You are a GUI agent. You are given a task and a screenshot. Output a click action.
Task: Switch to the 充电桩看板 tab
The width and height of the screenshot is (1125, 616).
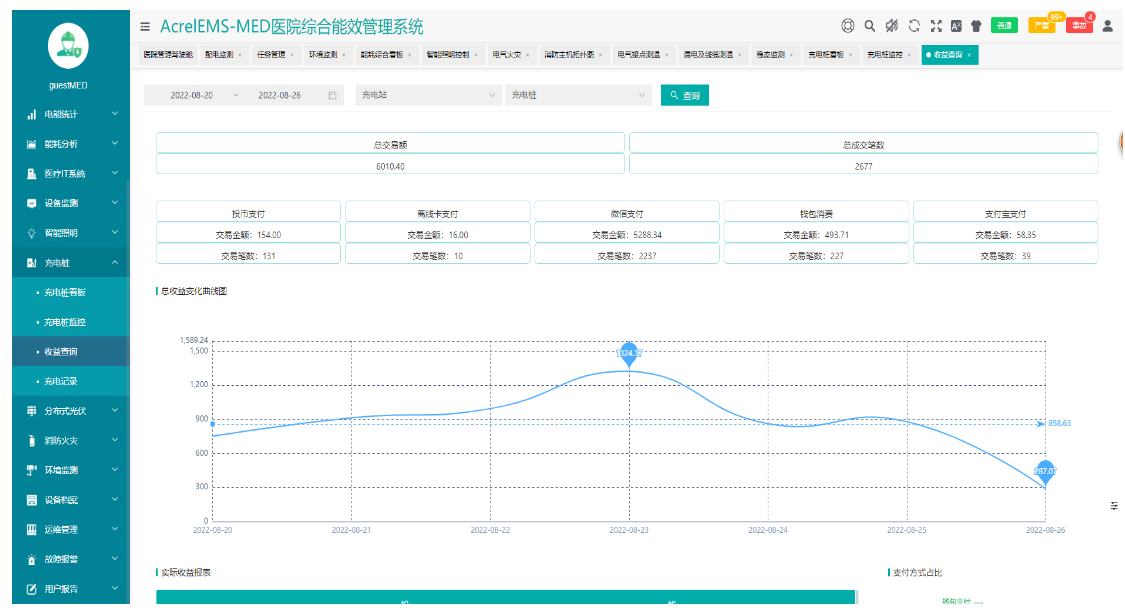826,55
